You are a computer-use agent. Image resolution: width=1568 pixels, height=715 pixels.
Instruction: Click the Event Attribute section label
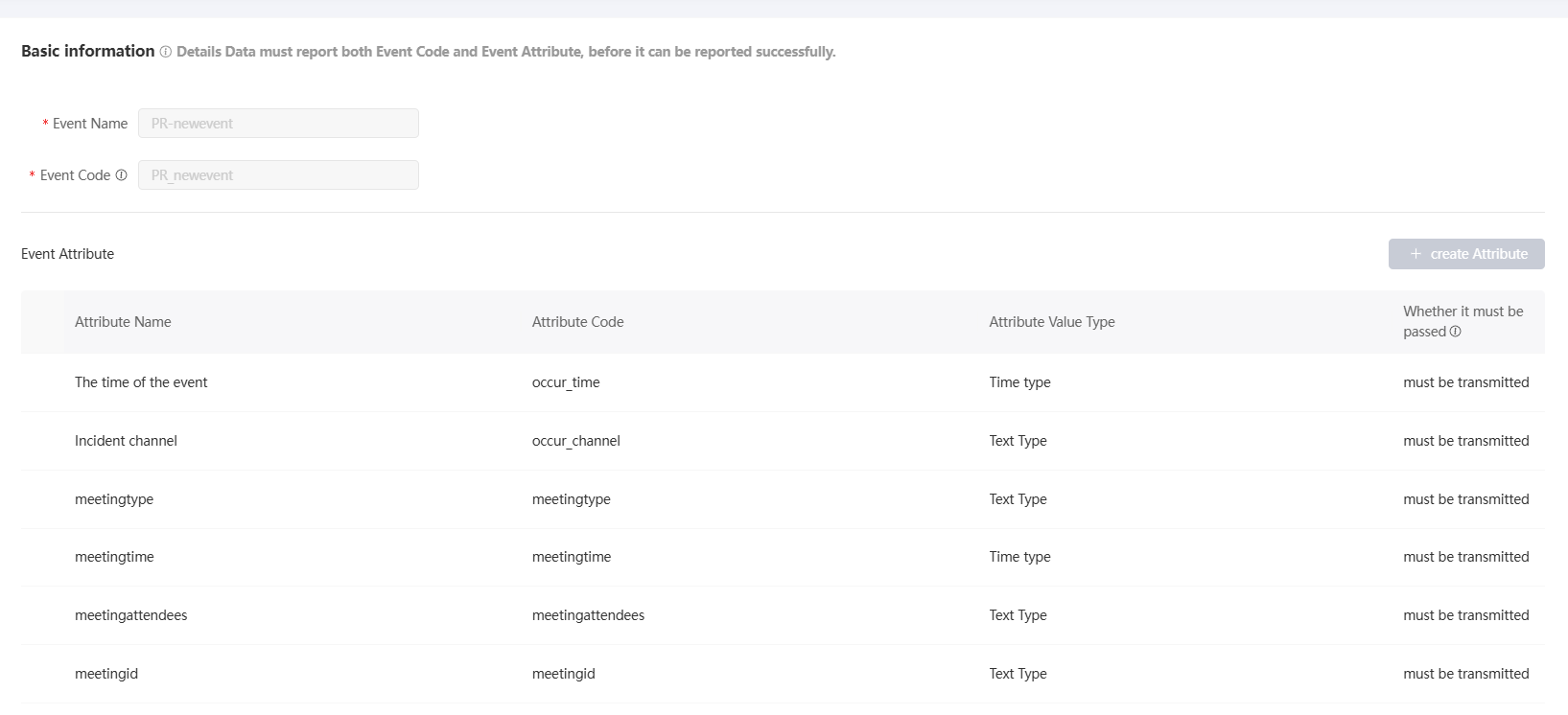coord(67,254)
